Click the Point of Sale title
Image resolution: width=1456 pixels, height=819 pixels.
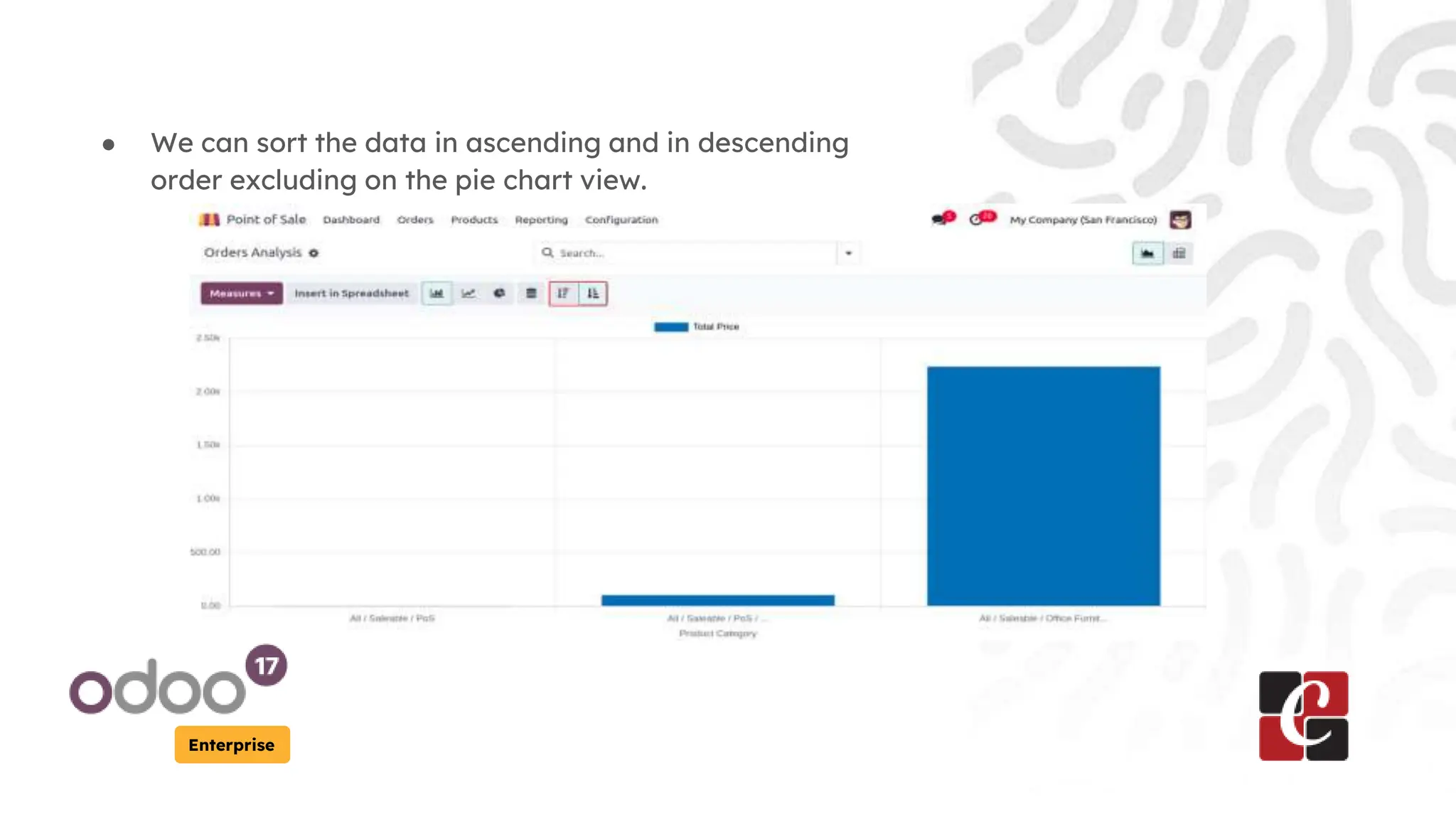[266, 220]
